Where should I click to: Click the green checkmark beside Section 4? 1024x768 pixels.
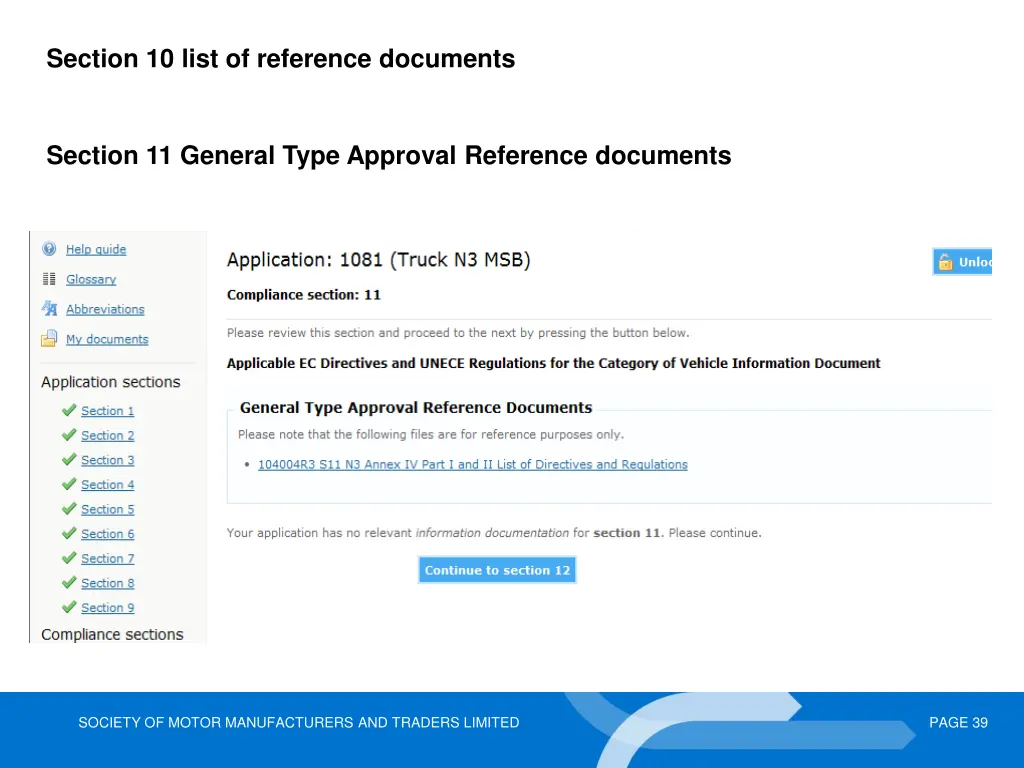(69, 484)
